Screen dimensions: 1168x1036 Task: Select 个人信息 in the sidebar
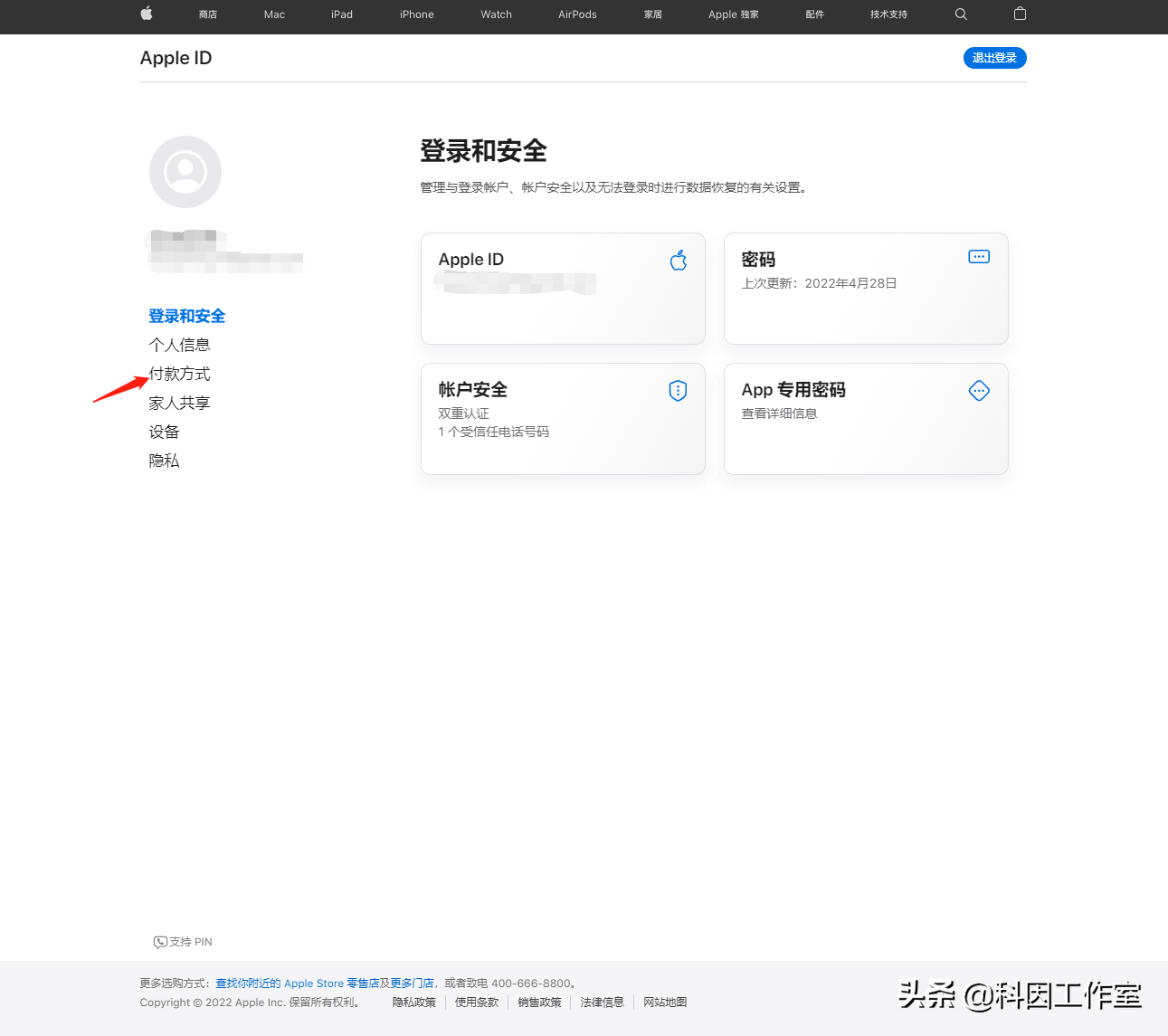[180, 345]
